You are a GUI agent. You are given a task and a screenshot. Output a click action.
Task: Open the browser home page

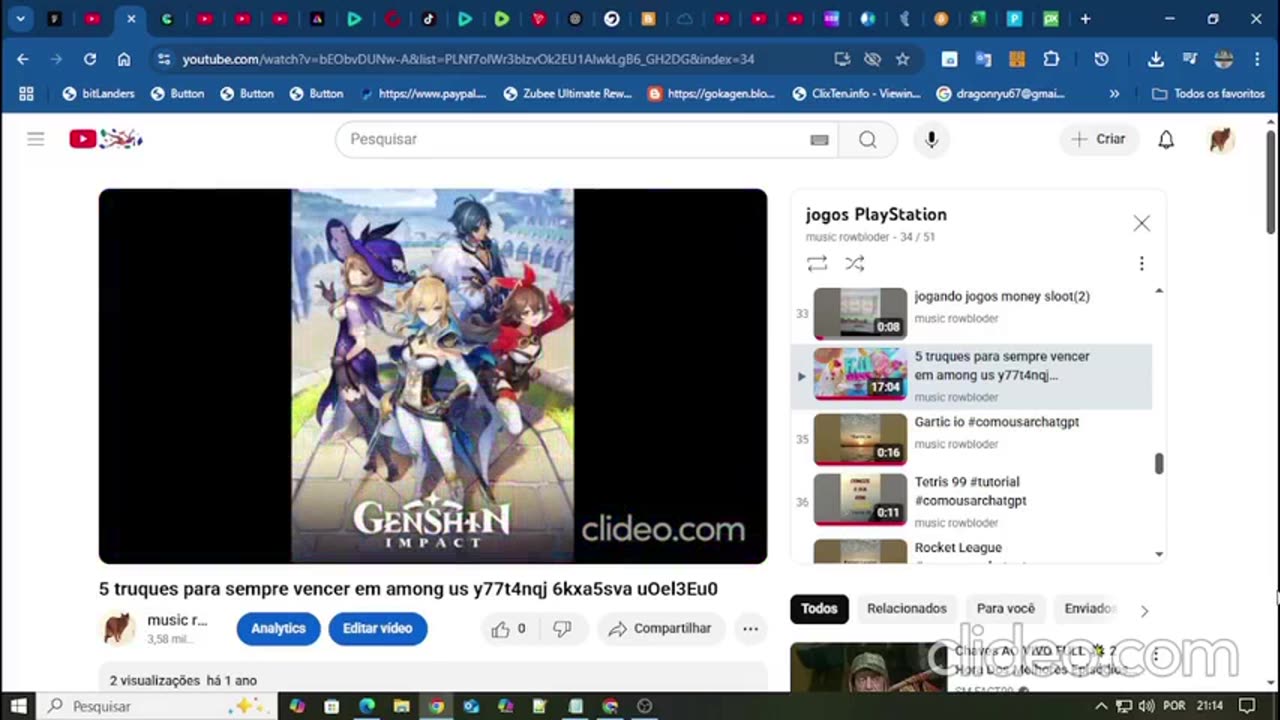pyautogui.click(x=124, y=59)
